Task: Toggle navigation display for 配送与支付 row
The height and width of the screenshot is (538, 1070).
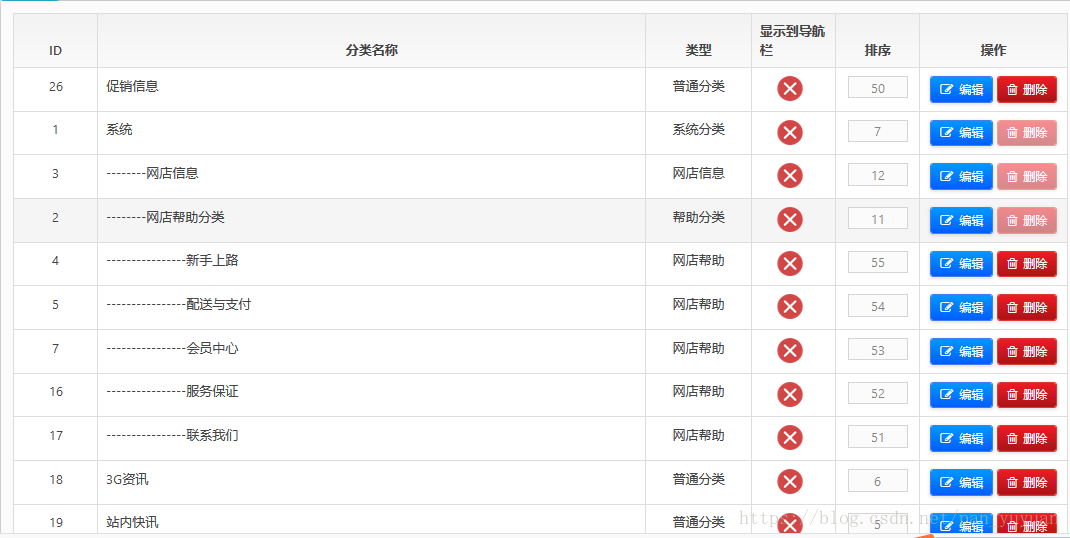Action: pyautogui.click(x=790, y=307)
